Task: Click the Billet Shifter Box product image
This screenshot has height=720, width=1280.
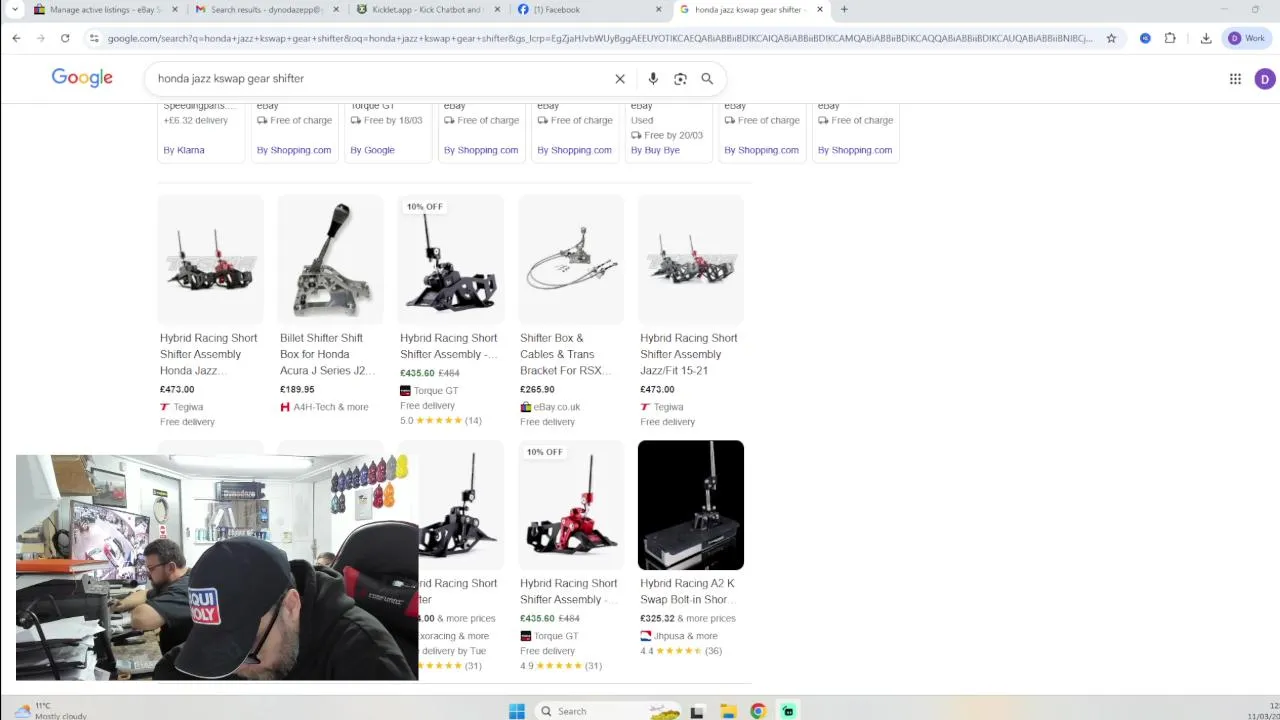Action: (330, 259)
